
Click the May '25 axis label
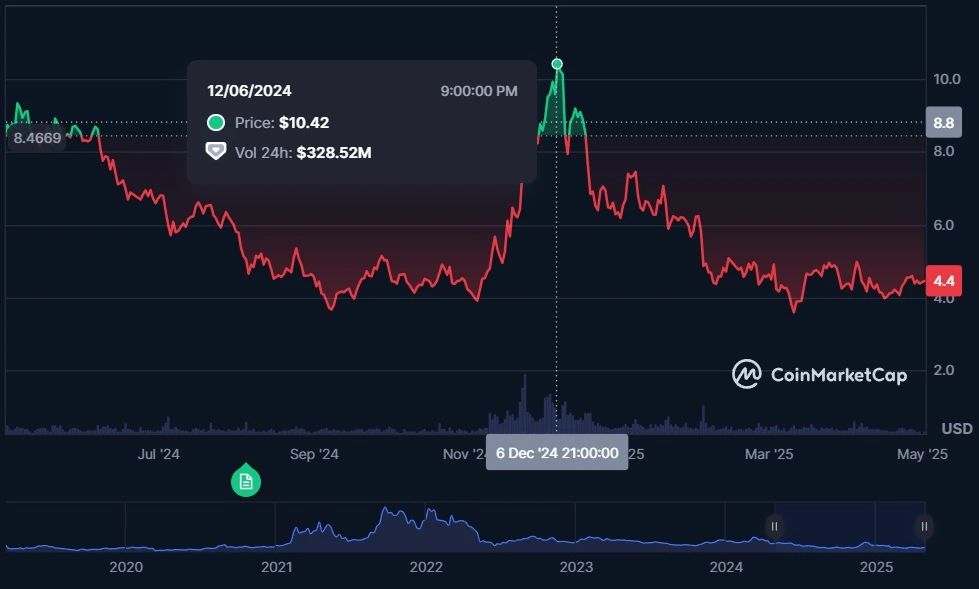click(922, 454)
